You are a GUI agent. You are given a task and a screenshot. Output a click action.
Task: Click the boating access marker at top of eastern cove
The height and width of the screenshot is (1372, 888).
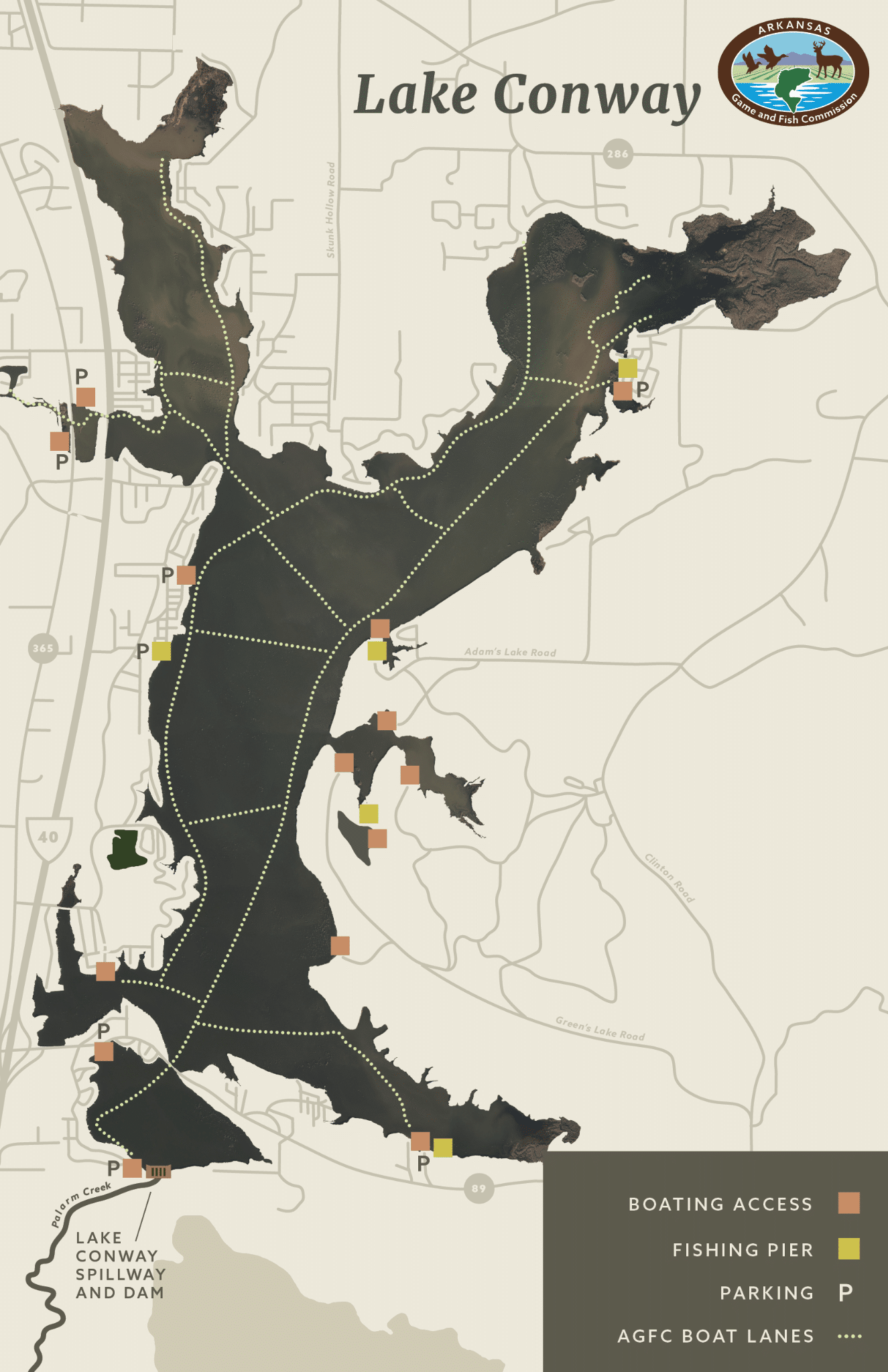[387, 720]
